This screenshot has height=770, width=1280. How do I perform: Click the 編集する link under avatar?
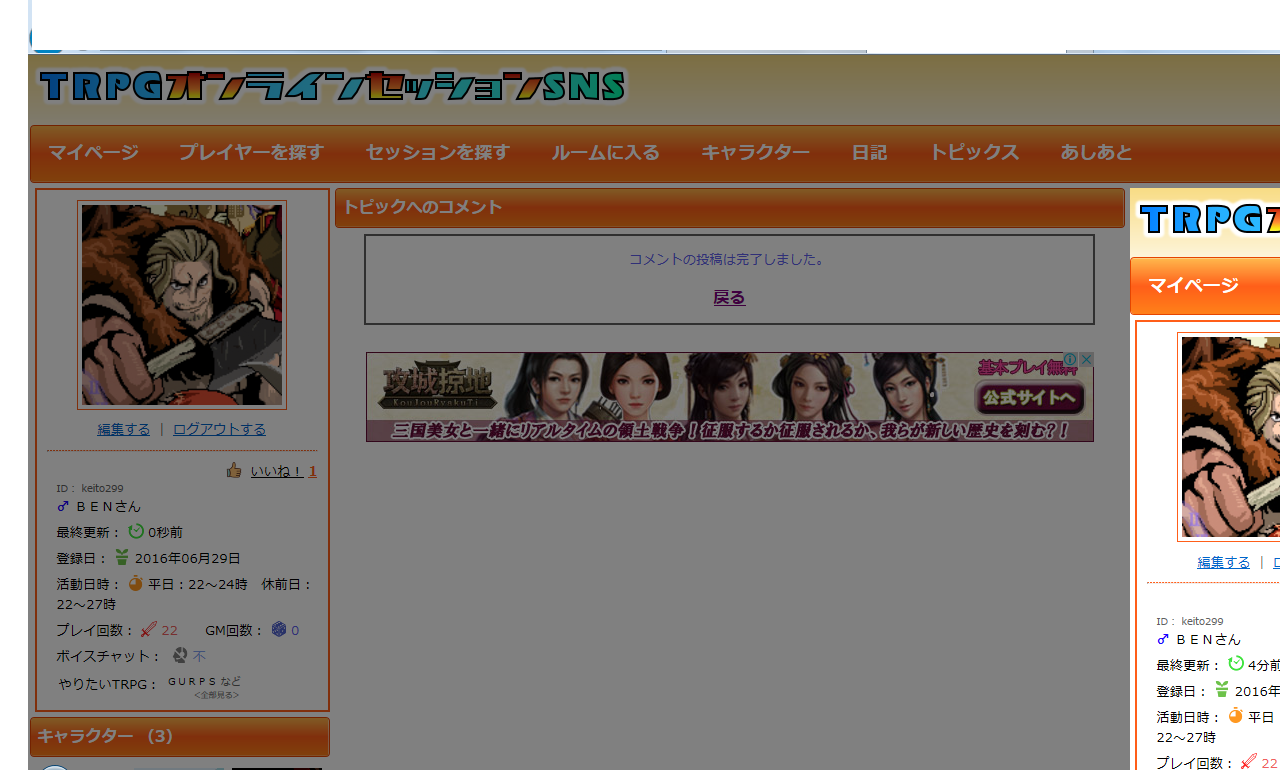coord(124,429)
